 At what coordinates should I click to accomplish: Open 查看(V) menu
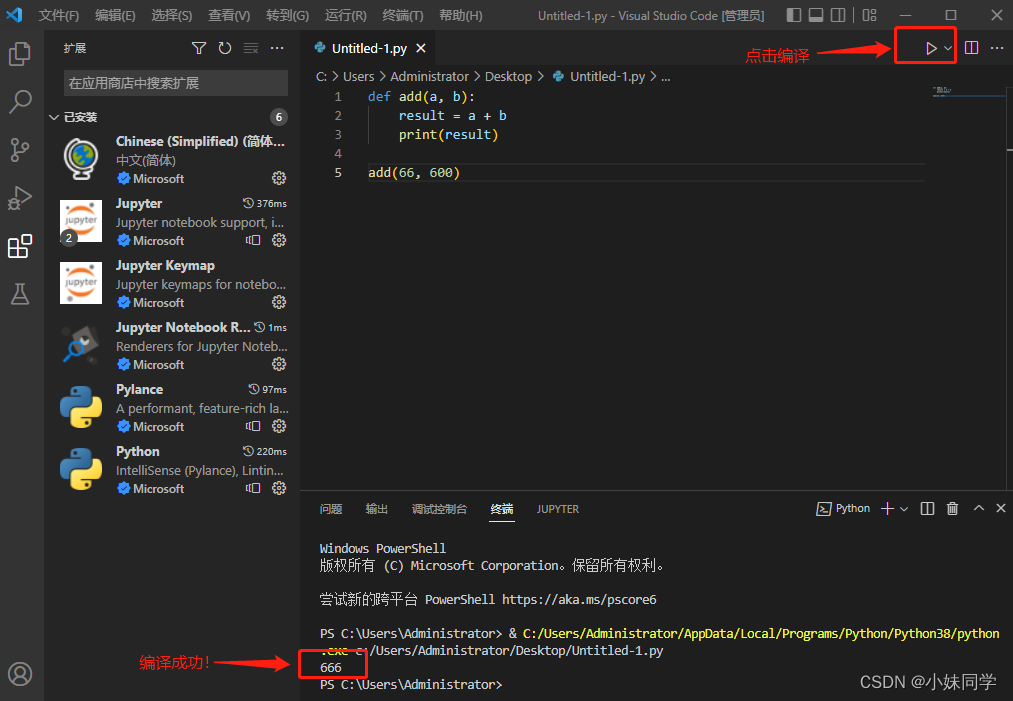pyautogui.click(x=229, y=16)
